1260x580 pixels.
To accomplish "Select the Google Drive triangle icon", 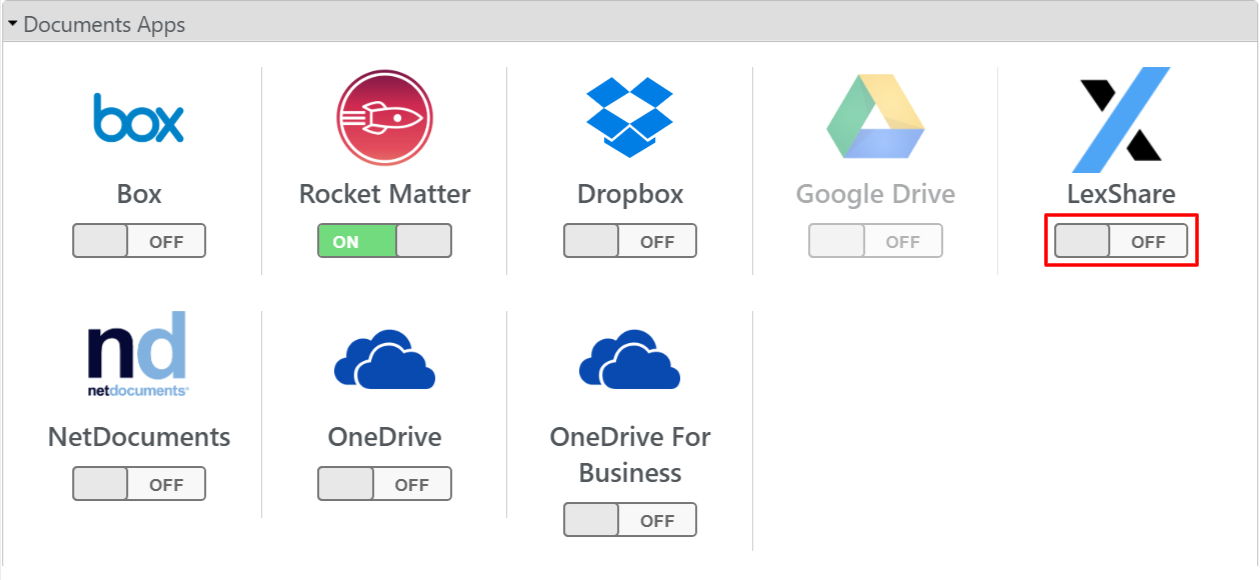I will click(x=876, y=116).
